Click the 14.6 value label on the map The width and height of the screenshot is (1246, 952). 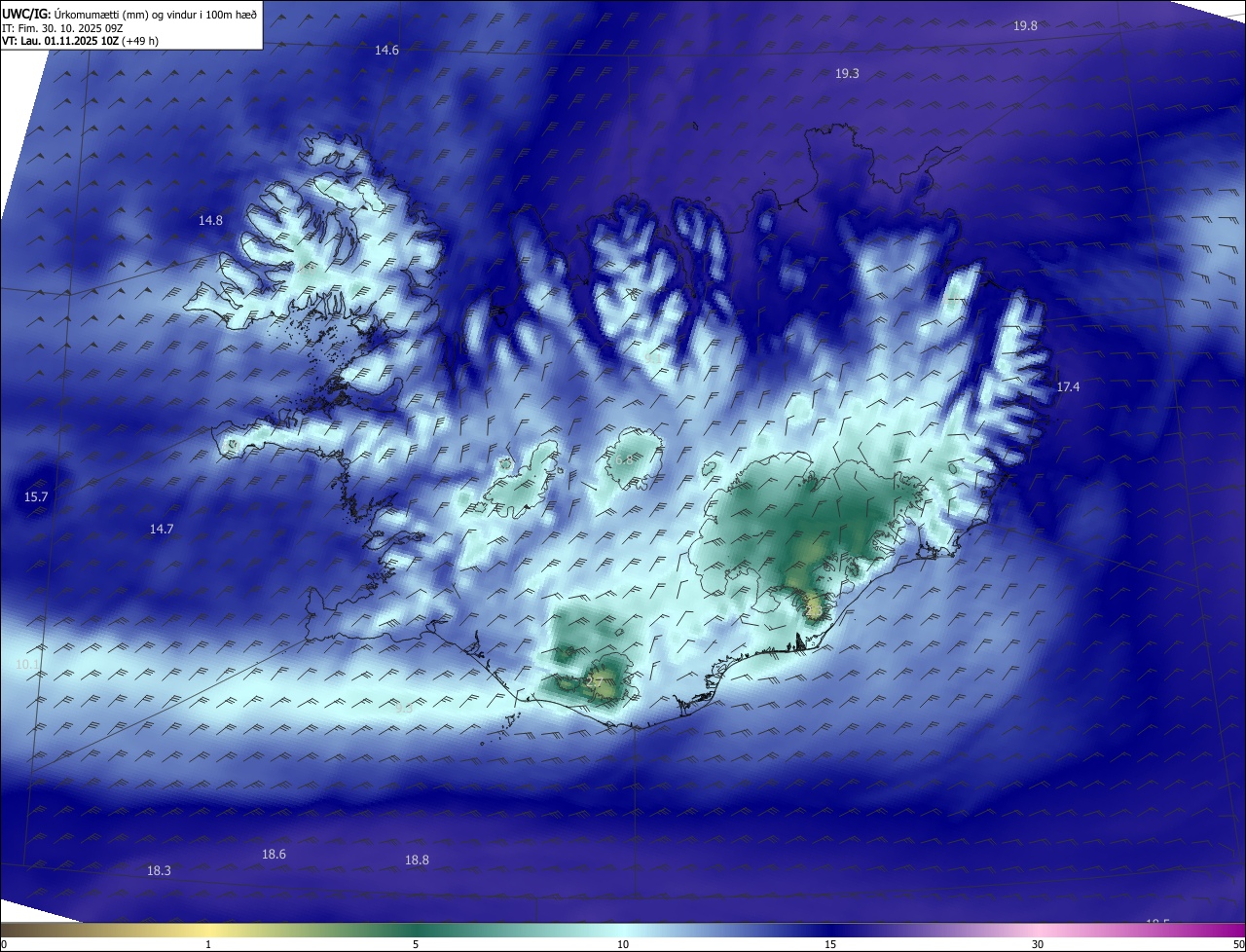(386, 50)
